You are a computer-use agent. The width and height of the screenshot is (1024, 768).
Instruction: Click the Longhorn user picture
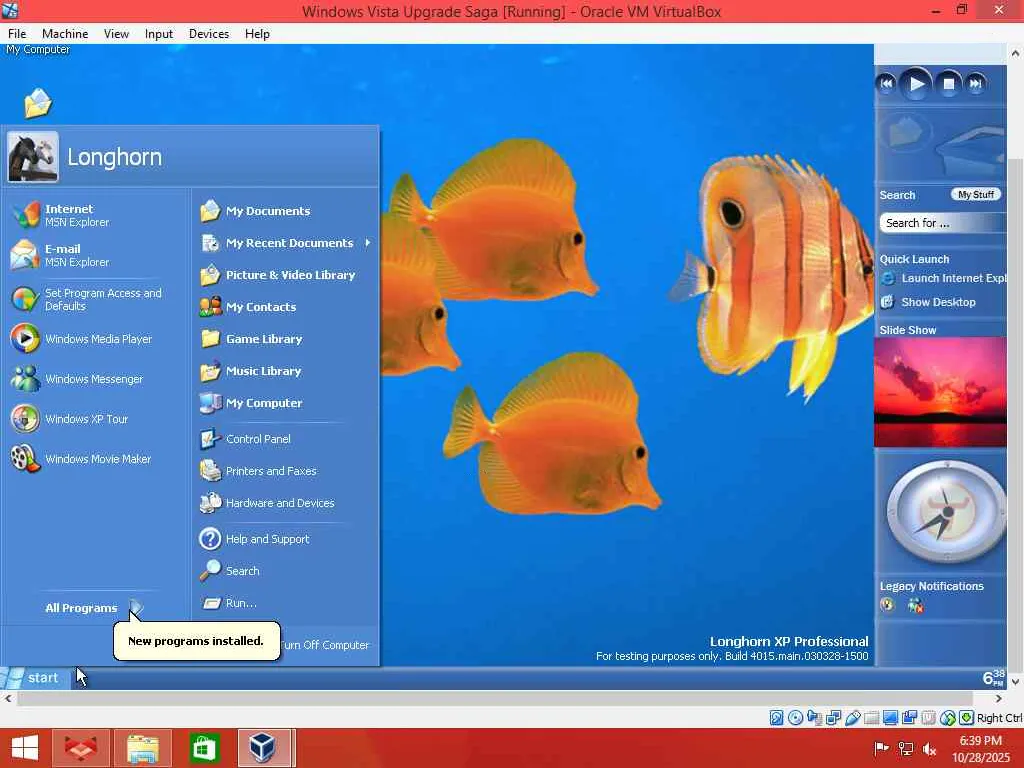pyautogui.click(x=33, y=157)
